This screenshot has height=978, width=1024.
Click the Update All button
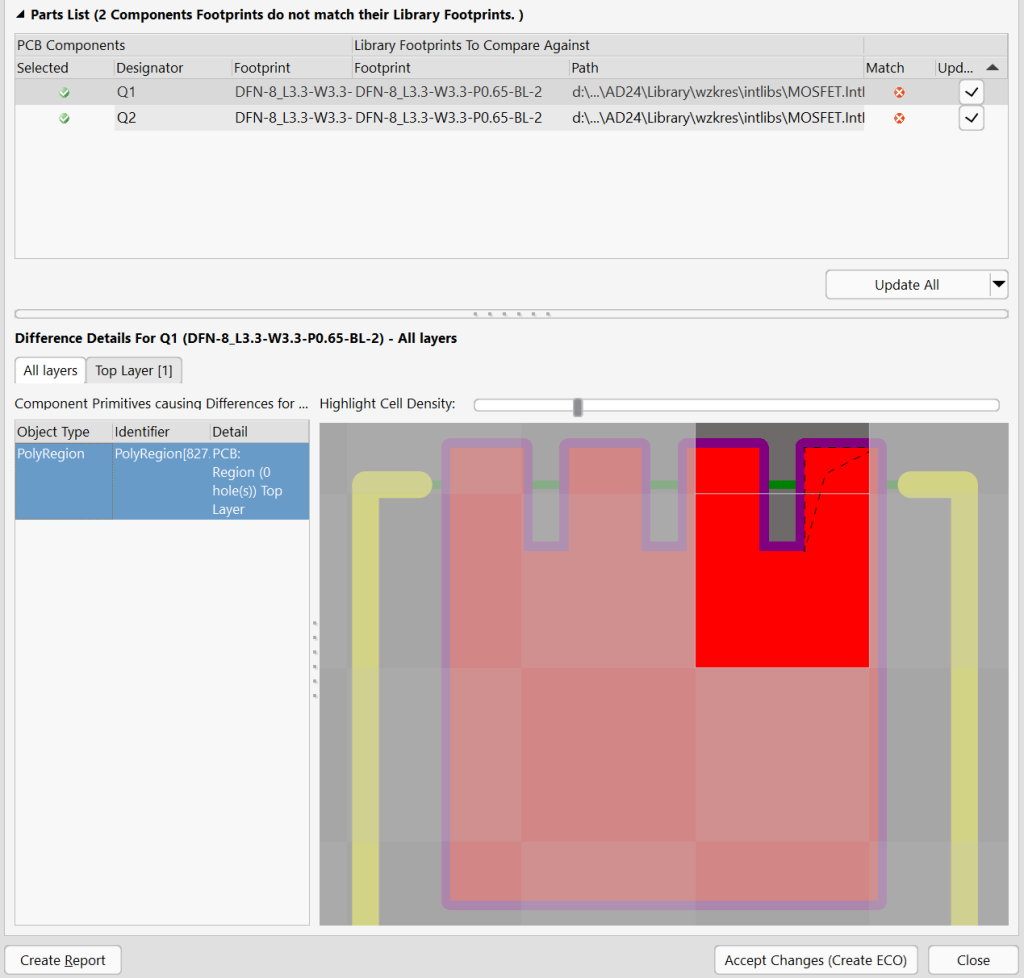[906, 285]
